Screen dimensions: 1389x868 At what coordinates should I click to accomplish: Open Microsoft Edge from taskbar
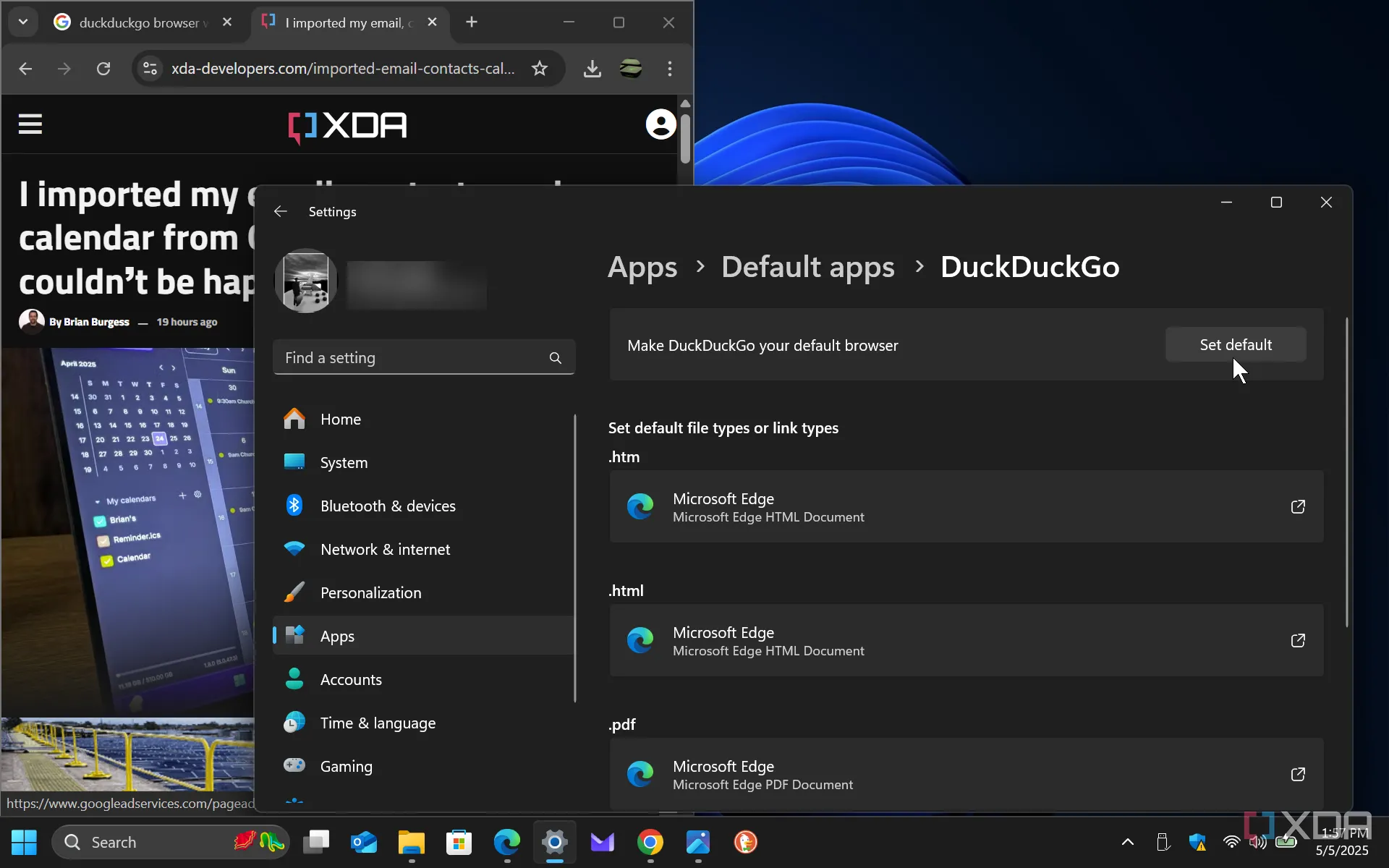tap(507, 842)
